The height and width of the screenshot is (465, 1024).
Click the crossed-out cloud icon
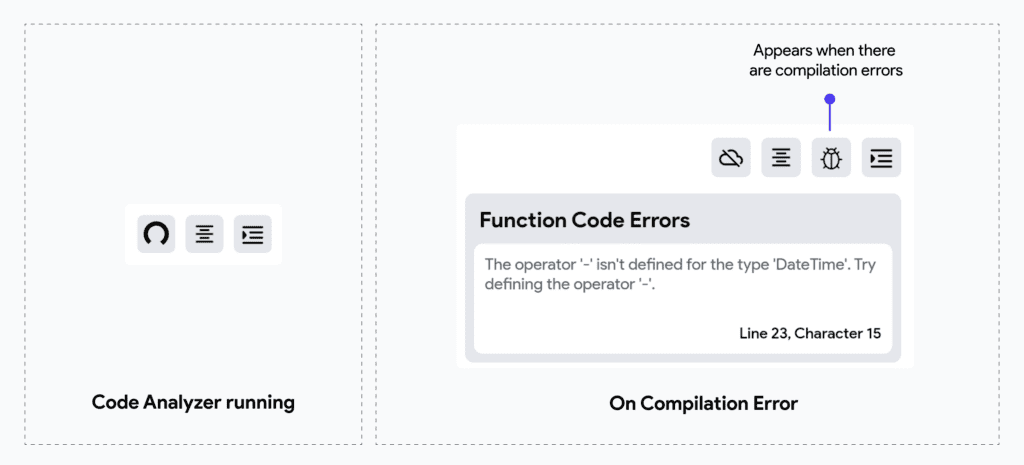(731, 158)
